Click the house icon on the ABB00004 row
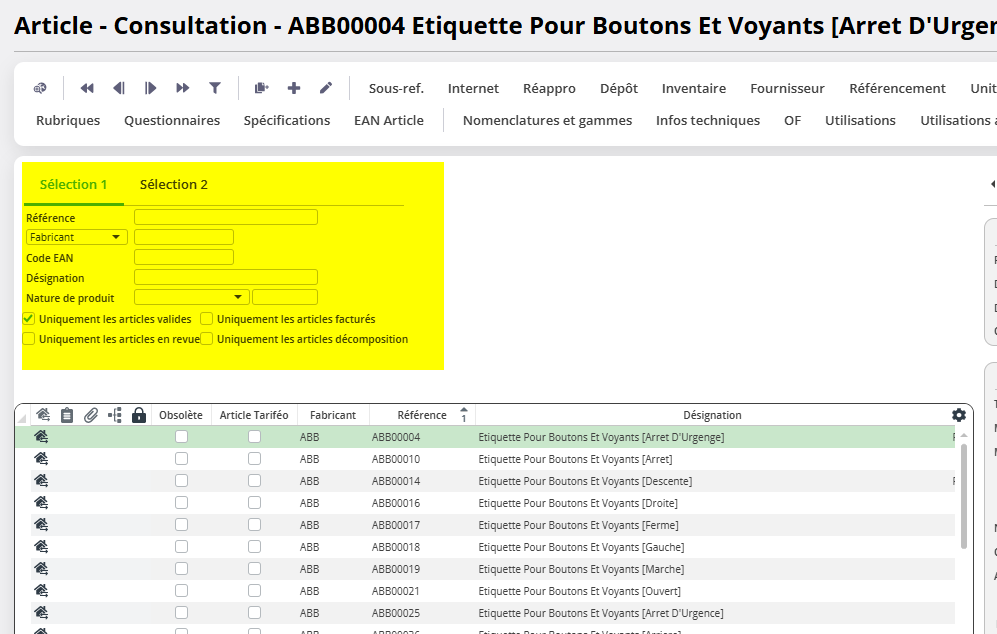This screenshot has height=634, width=997. coord(41,437)
